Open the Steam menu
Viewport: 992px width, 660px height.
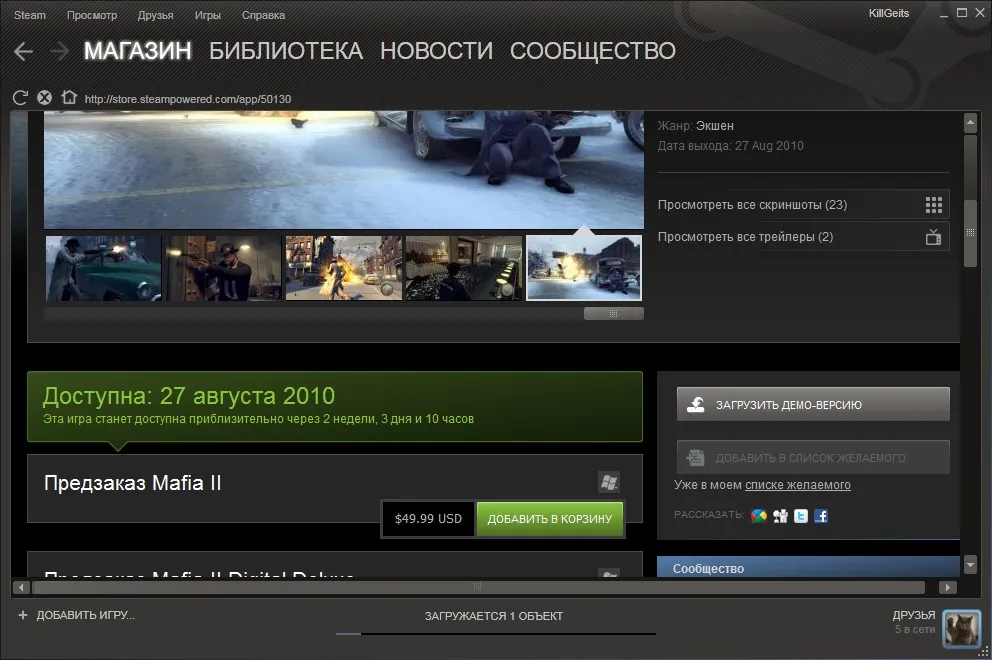click(30, 15)
